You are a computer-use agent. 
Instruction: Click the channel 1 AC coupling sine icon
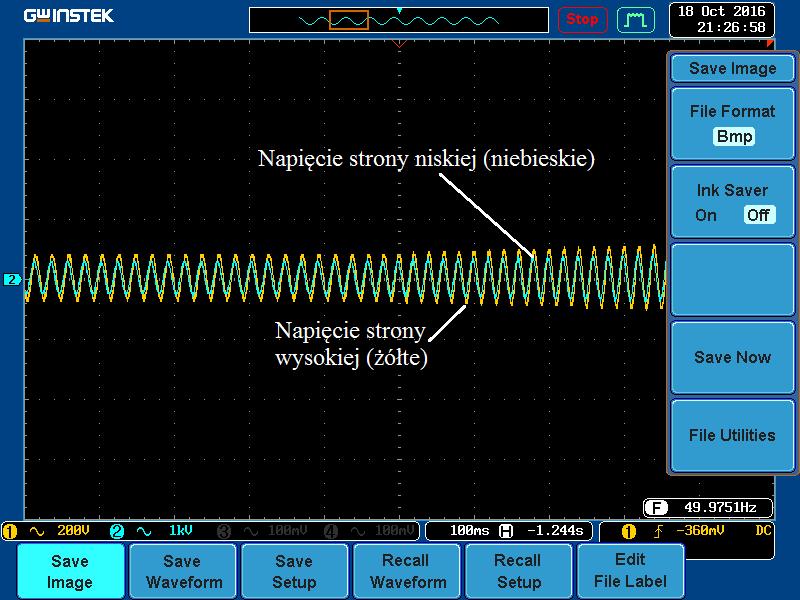(x=37, y=531)
